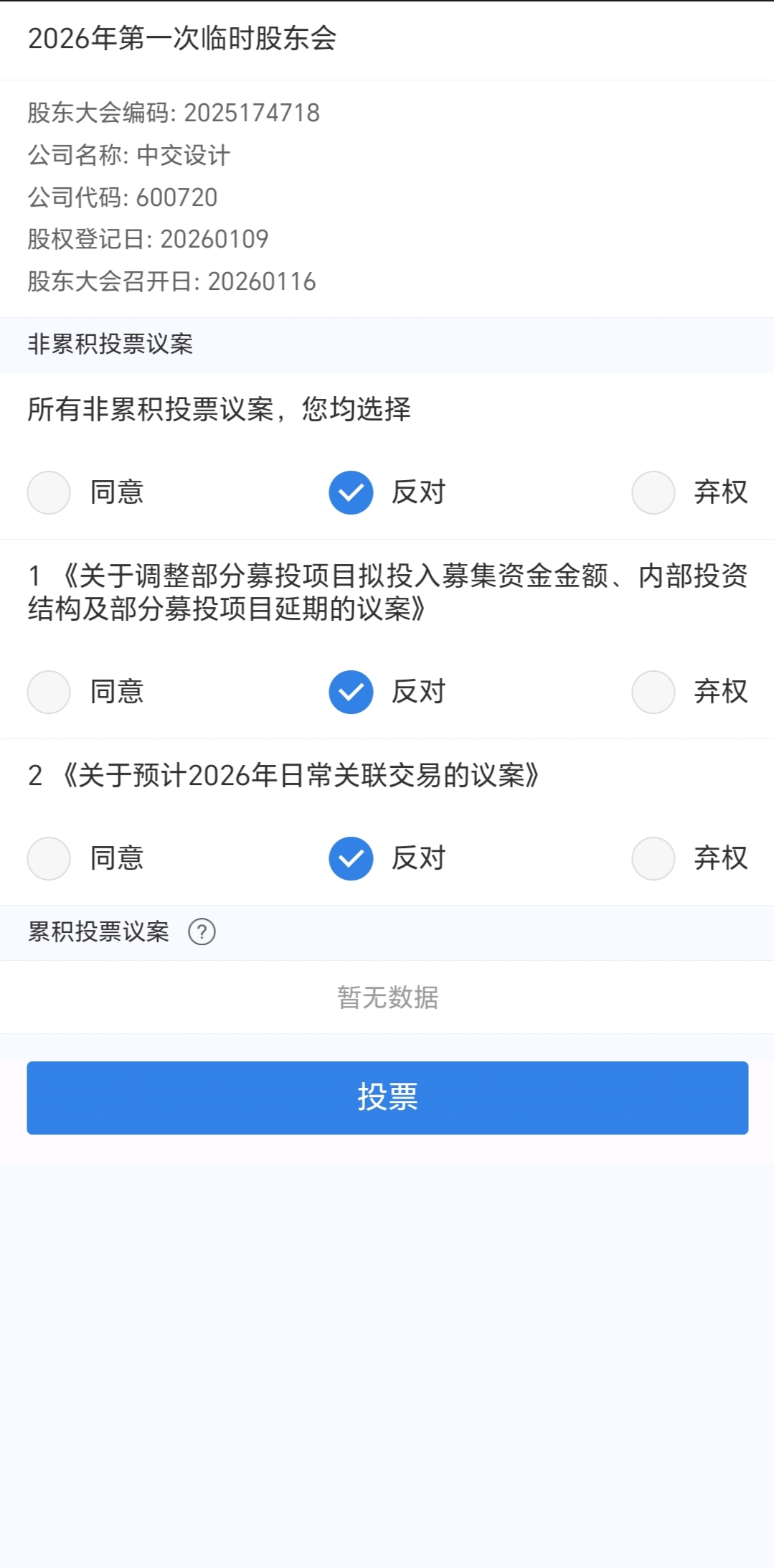Click the 累积投票议案 section label
The height and width of the screenshot is (1568, 774).
99,932
